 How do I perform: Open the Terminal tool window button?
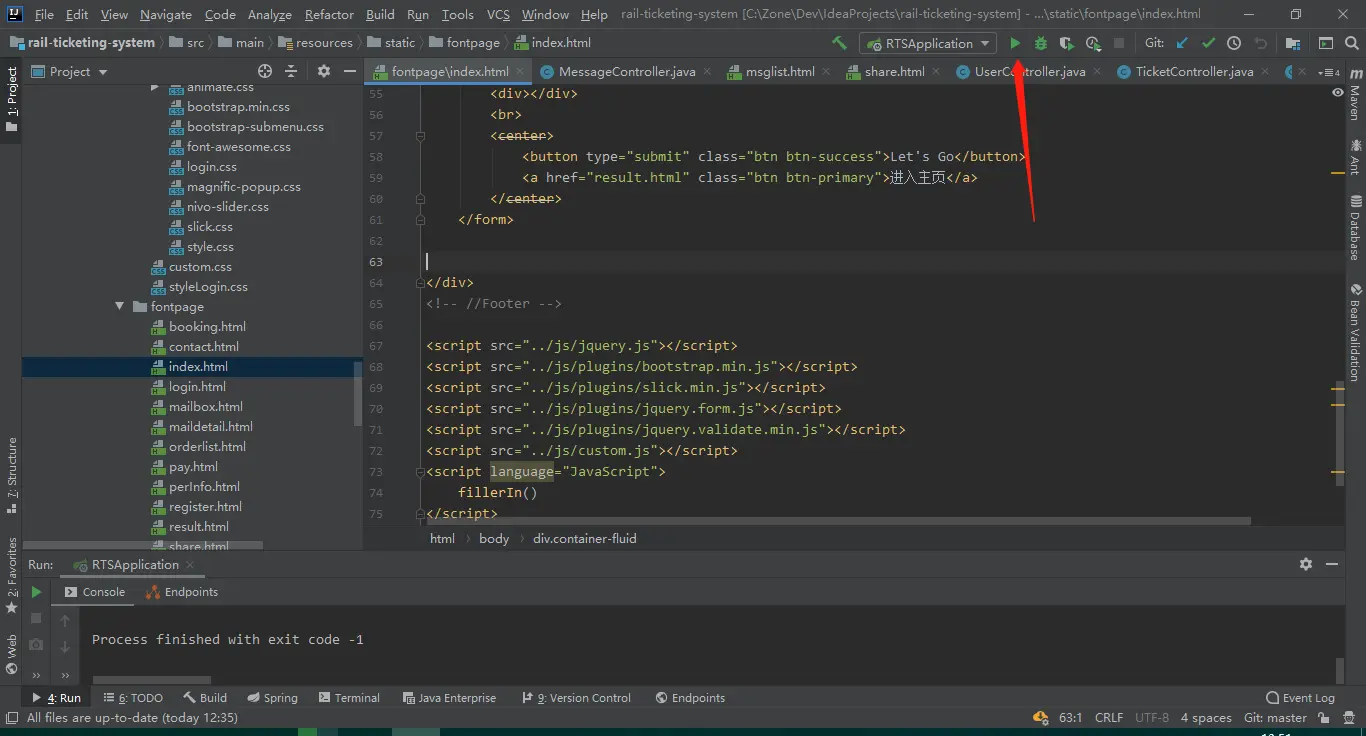pos(349,698)
